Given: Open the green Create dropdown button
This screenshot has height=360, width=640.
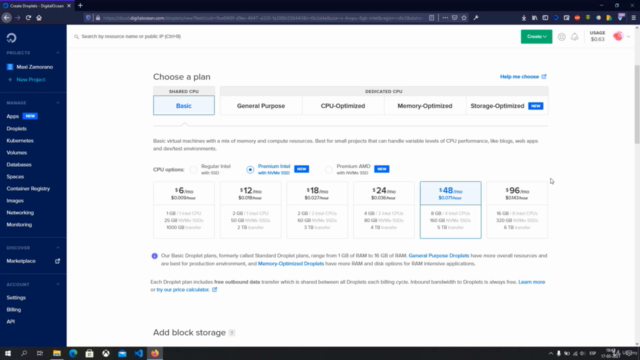Looking at the screenshot, I should 536,37.
